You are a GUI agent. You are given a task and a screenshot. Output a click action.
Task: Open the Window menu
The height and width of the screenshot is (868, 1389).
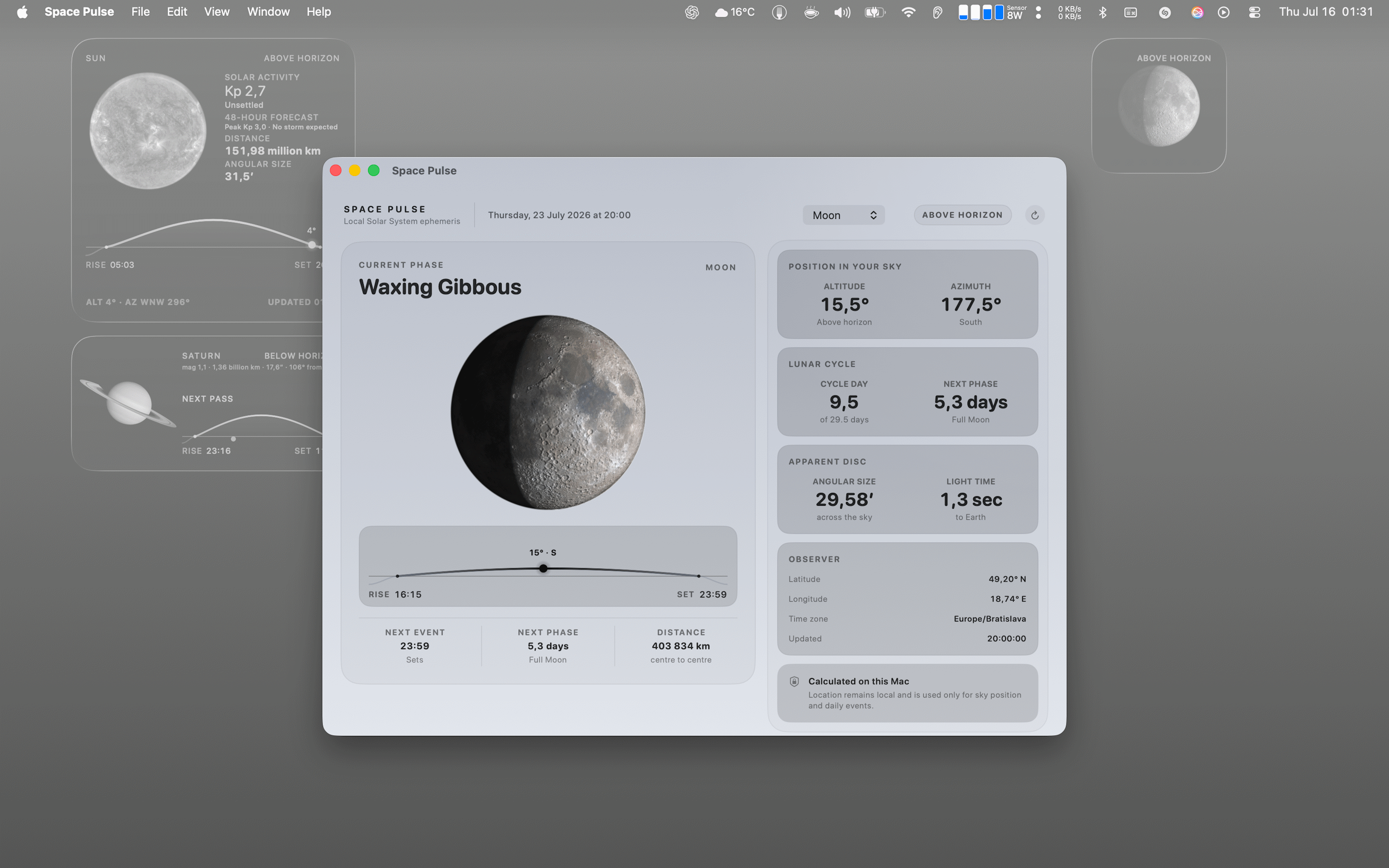268,12
